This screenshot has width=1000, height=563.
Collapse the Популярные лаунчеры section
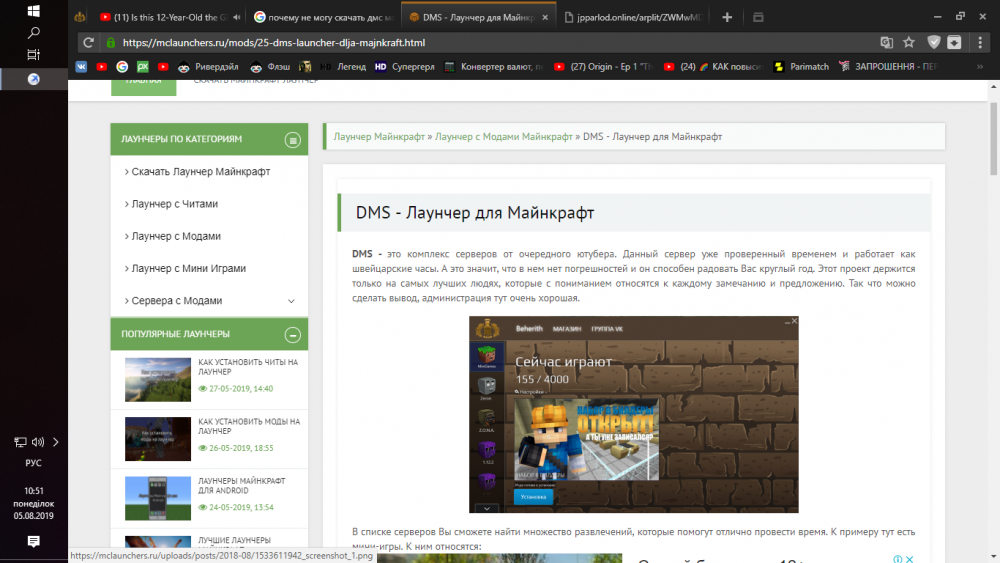(x=293, y=335)
